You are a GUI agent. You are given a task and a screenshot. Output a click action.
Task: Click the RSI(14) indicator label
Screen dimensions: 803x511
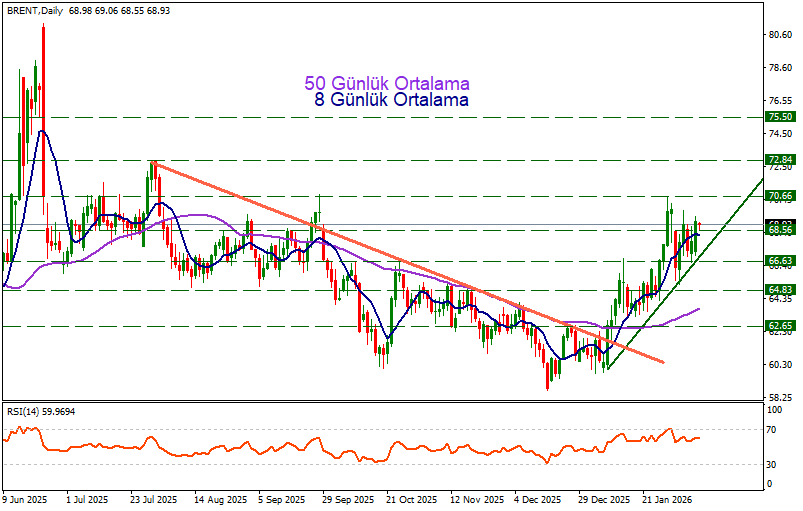tap(40, 411)
